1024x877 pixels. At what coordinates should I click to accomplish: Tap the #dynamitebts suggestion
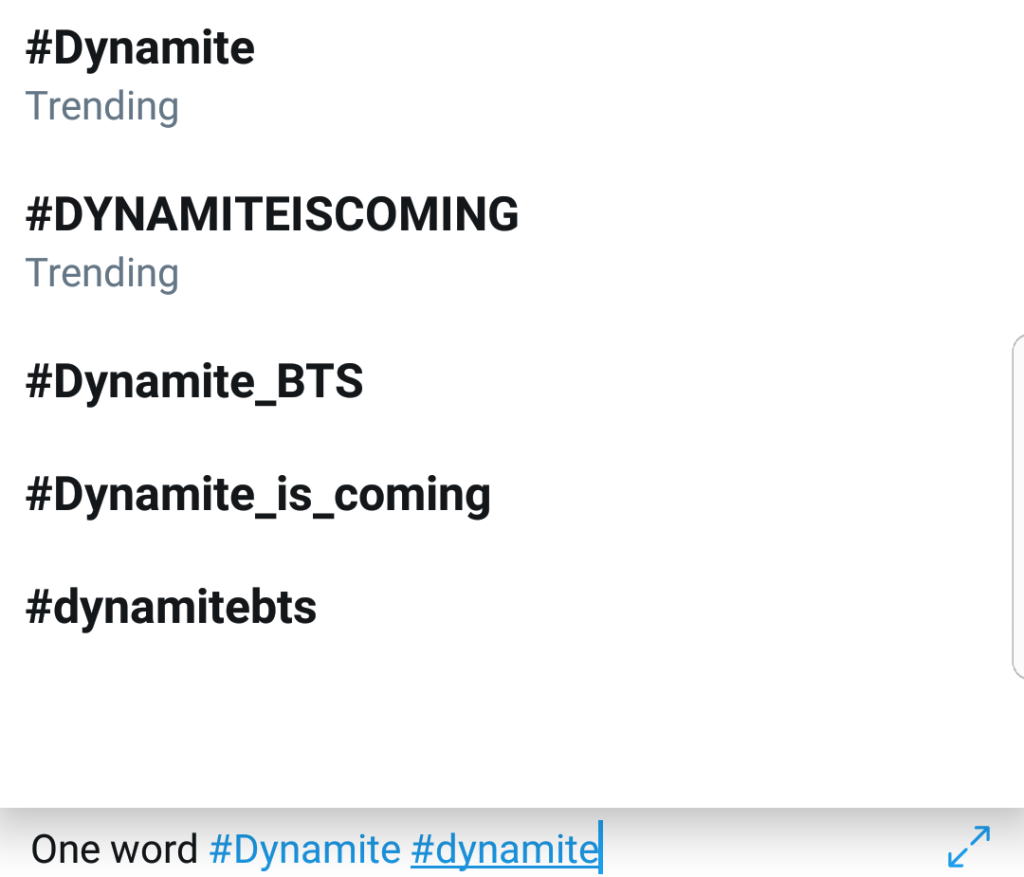click(171, 607)
